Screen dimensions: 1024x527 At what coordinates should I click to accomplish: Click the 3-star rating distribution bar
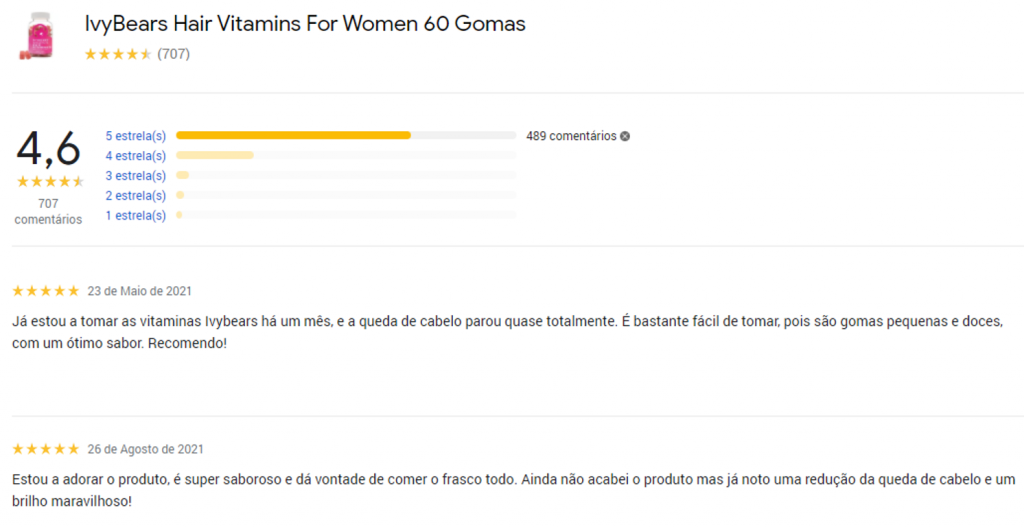345,175
